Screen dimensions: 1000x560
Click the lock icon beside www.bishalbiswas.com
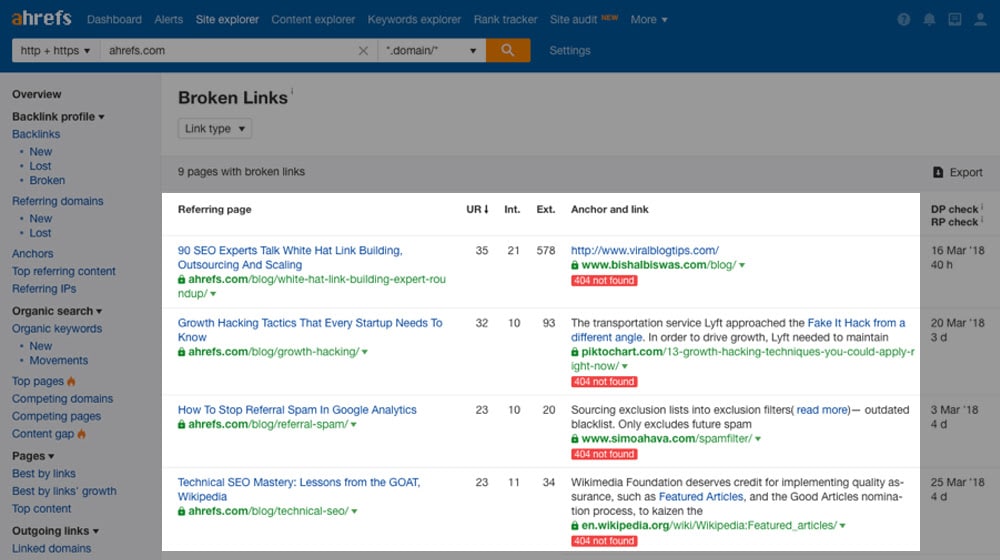(575, 265)
